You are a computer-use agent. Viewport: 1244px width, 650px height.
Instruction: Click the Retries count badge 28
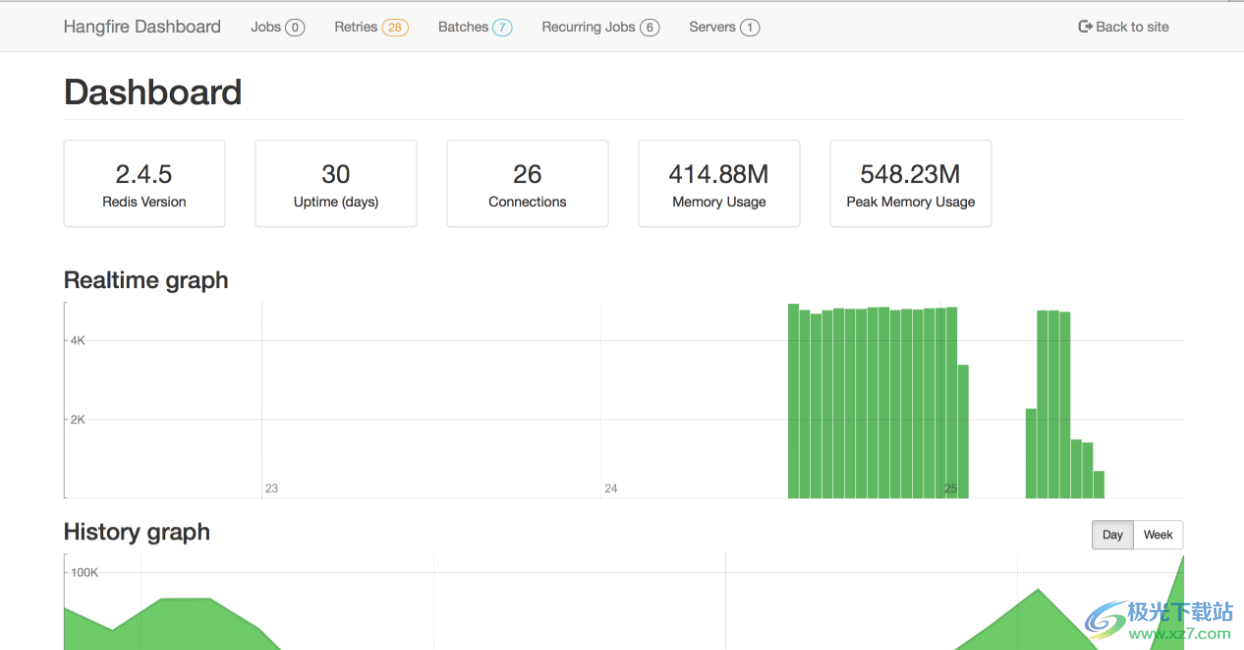click(x=395, y=28)
